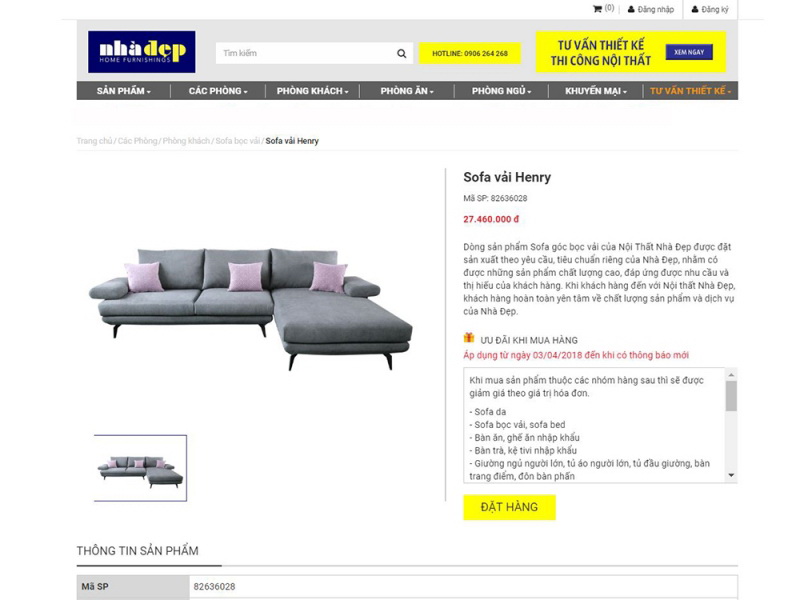The height and width of the screenshot is (600, 800).
Task: Open the KHUYẾN MẠI menu
Action: coord(595,91)
